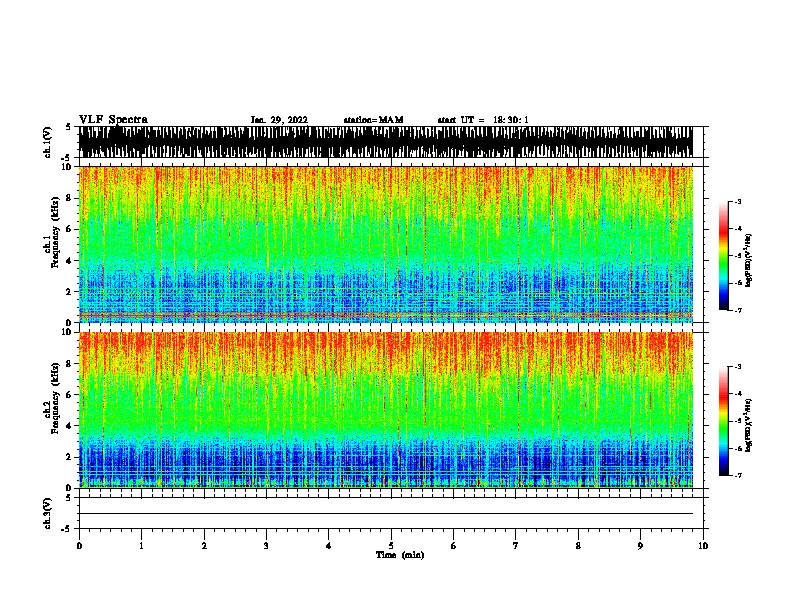Click the -7 label on ch.2 color bar

click(737, 475)
